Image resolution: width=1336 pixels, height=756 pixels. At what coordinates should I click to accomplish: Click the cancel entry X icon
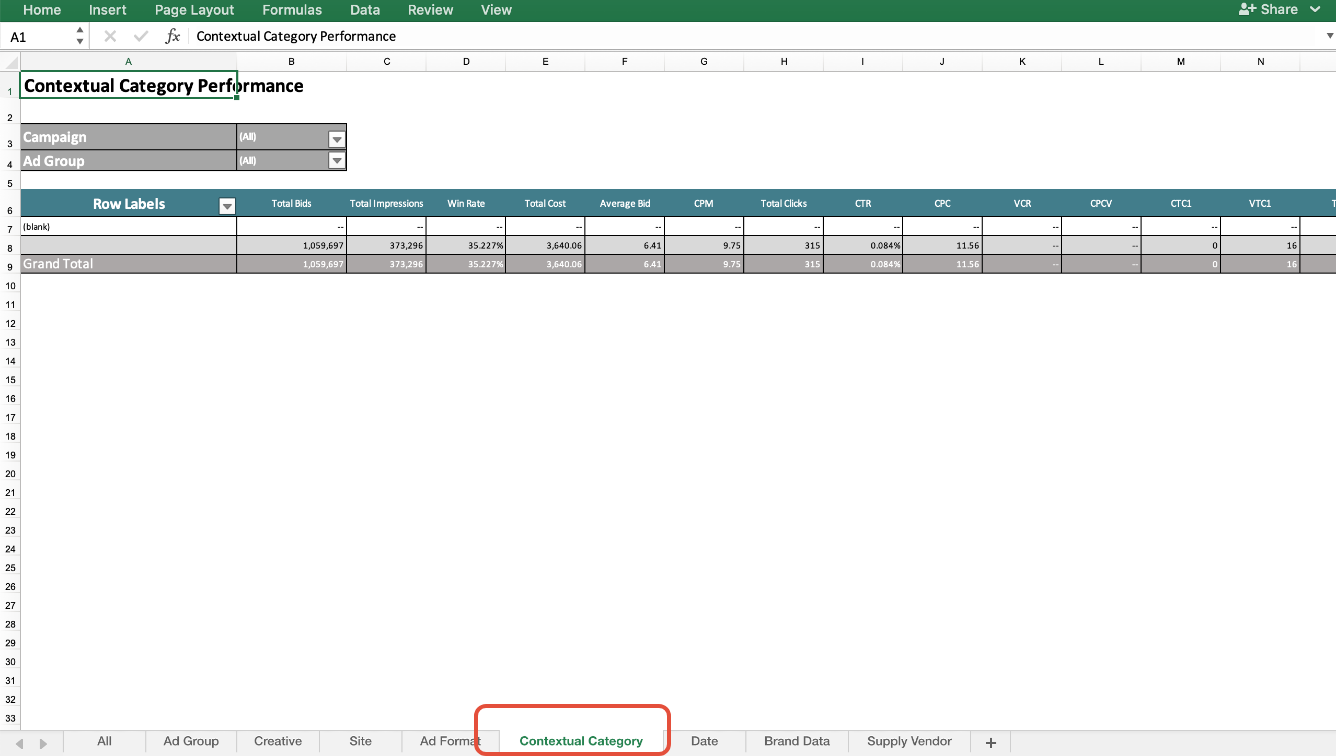[110, 36]
